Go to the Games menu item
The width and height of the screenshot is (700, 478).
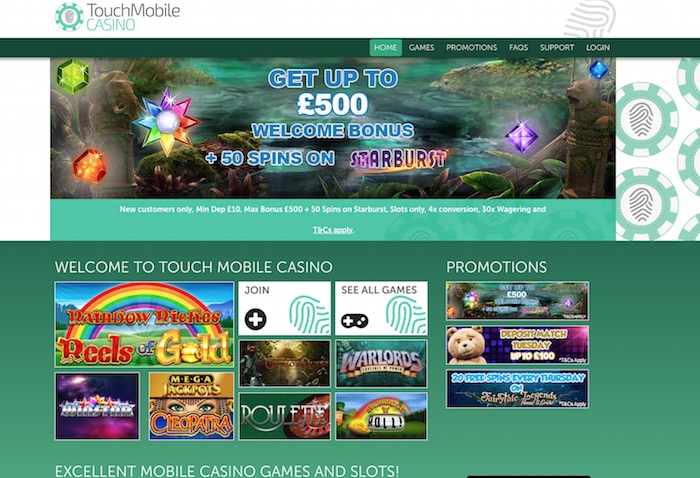tap(421, 48)
